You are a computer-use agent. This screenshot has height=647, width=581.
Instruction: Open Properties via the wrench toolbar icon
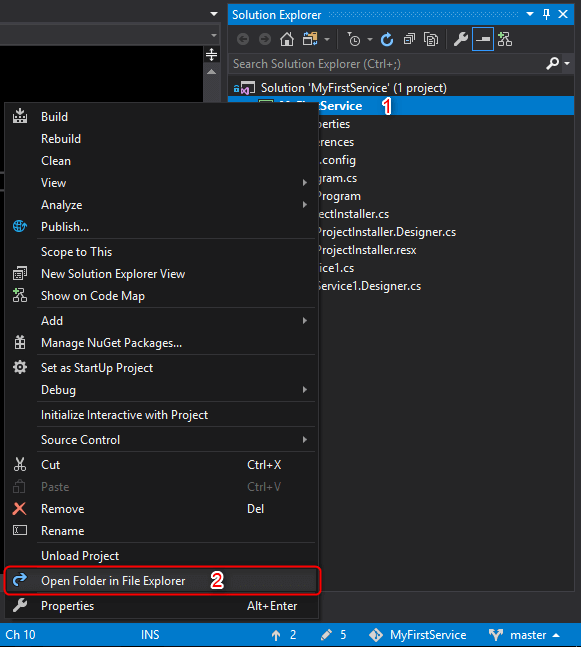tap(460, 40)
